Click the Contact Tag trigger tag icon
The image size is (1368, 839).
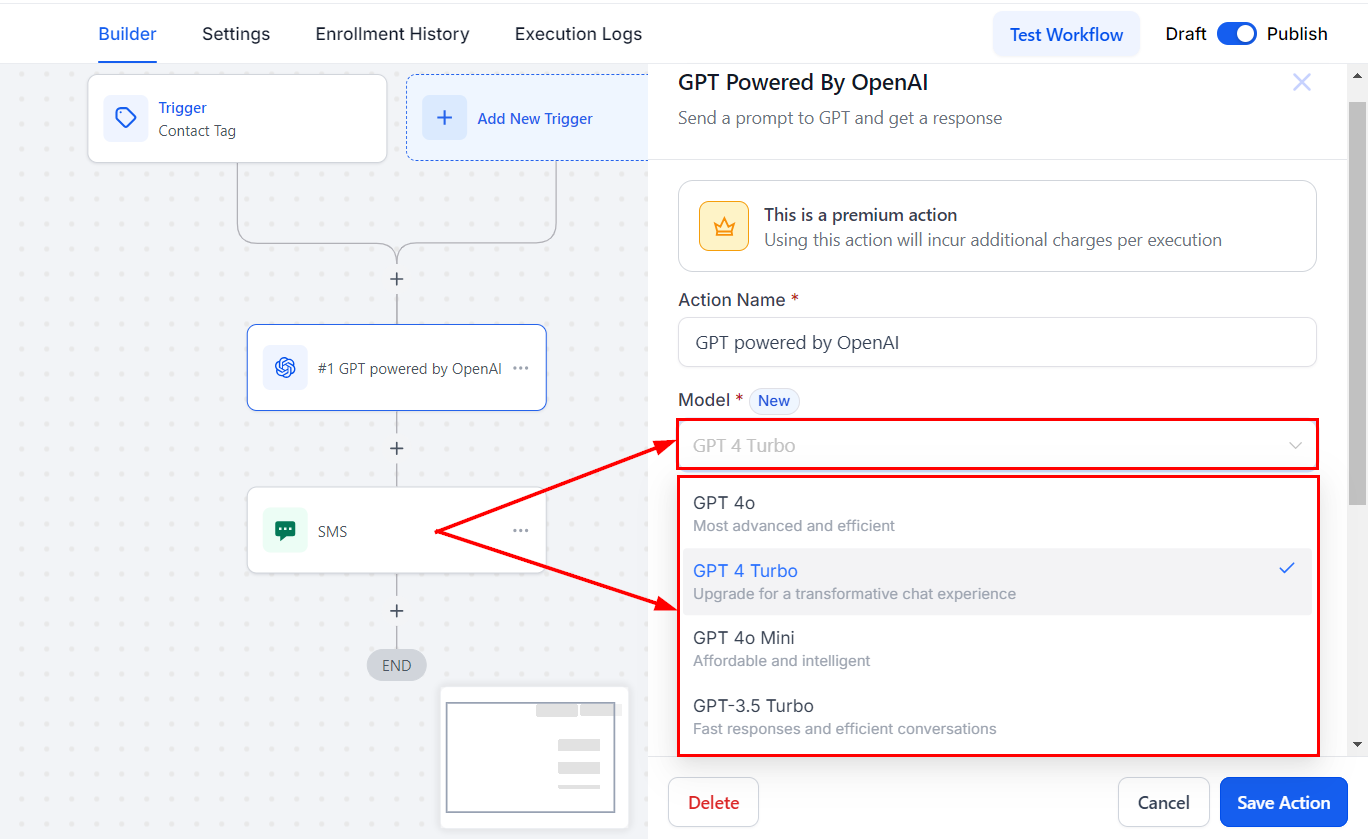click(x=126, y=118)
